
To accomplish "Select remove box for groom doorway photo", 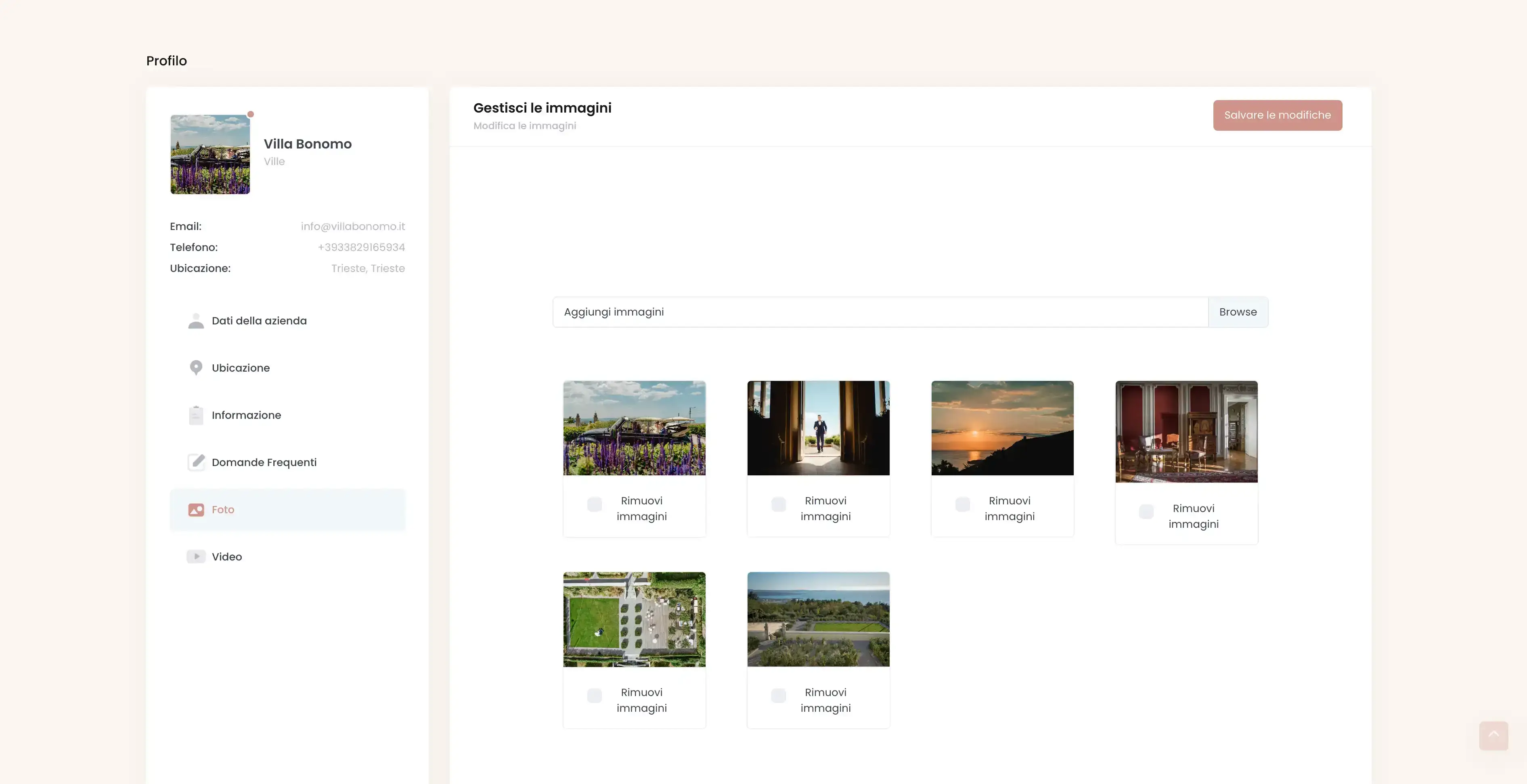I will (x=778, y=504).
